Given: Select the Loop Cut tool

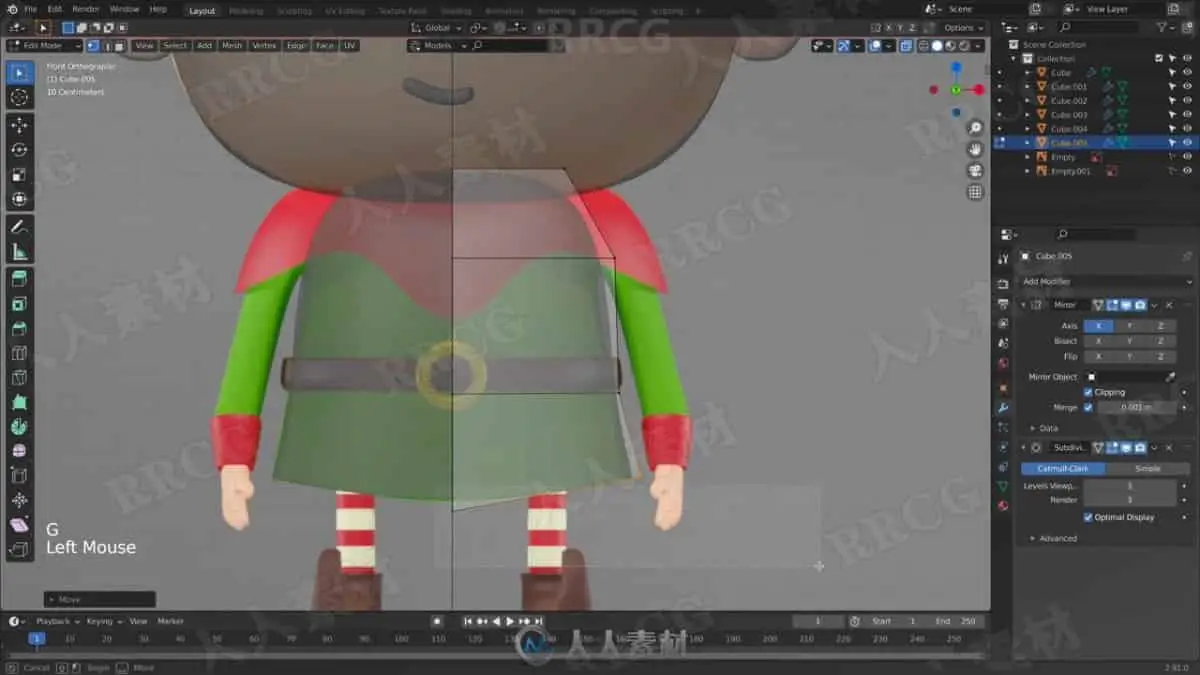Looking at the screenshot, I should (x=19, y=353).
